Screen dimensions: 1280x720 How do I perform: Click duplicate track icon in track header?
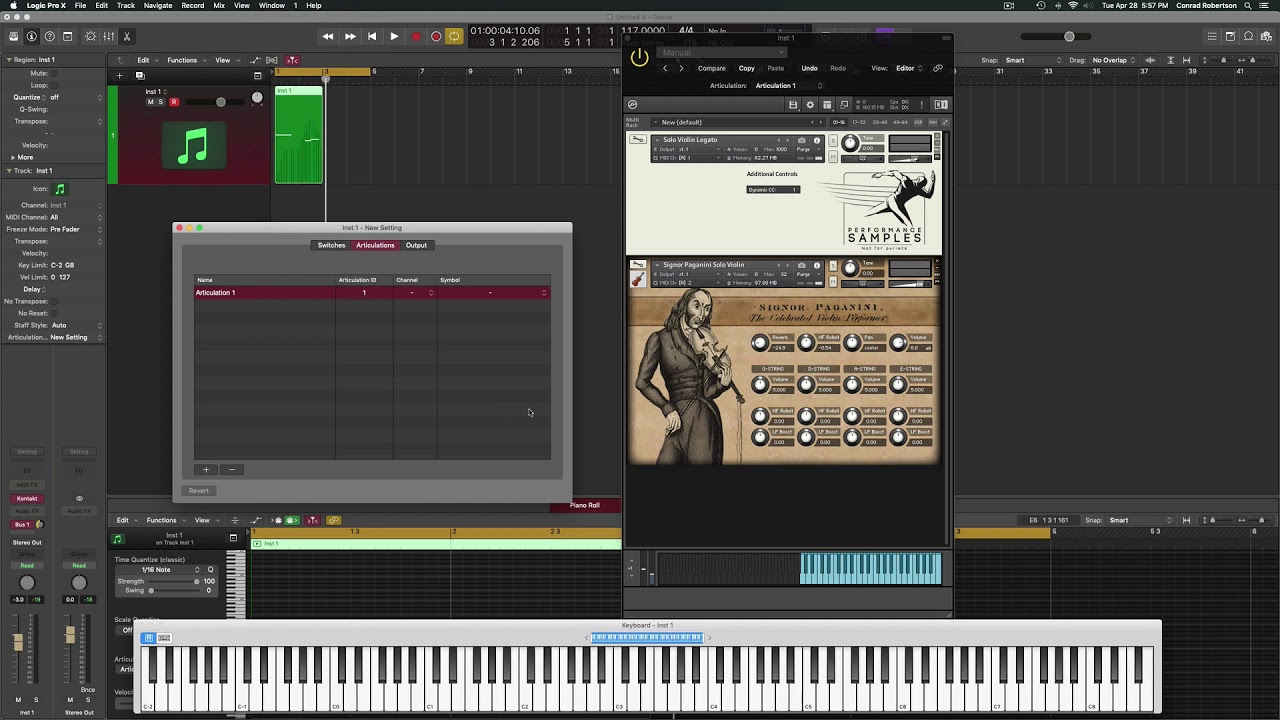(140, 75)
